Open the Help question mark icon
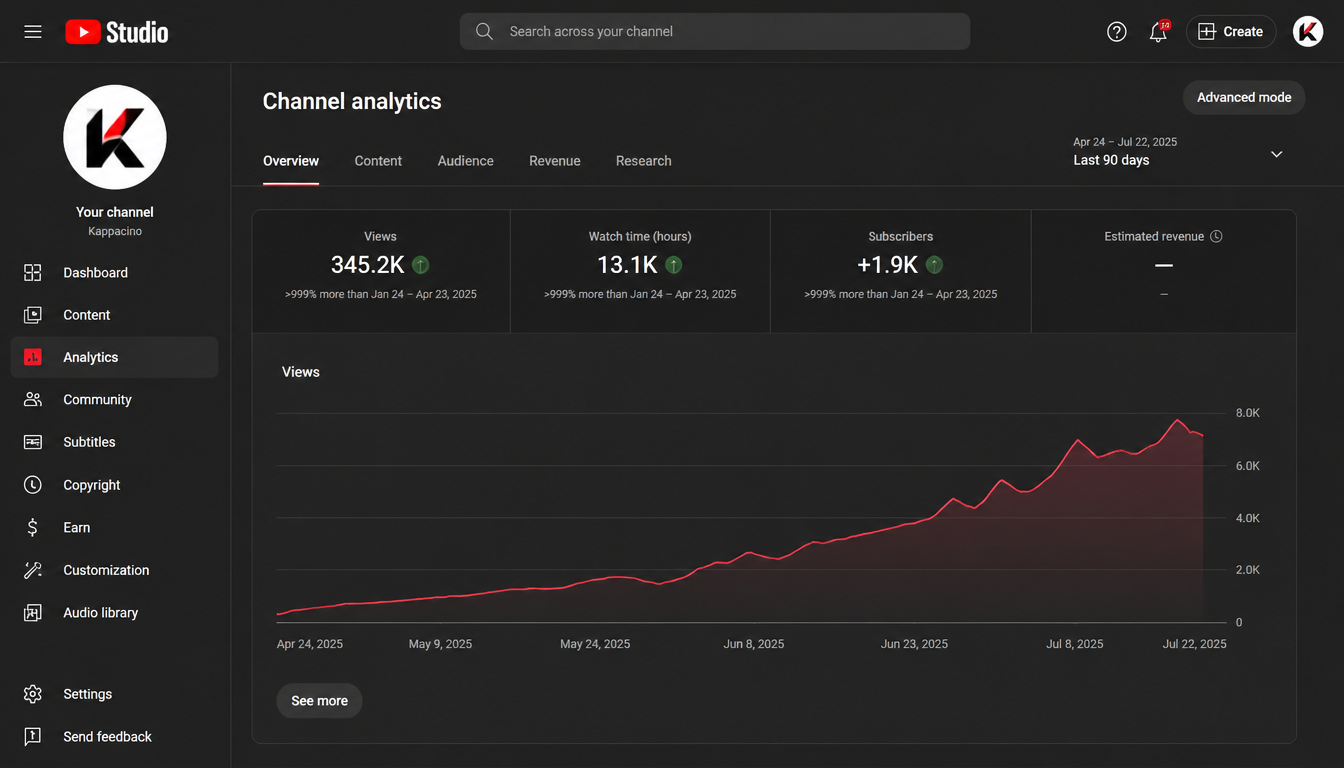 [x=1117, y=32]
